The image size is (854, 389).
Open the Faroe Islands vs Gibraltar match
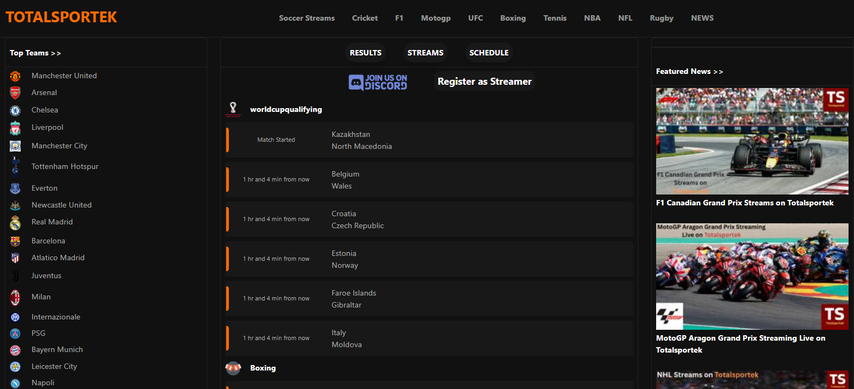tap(429, 299)
